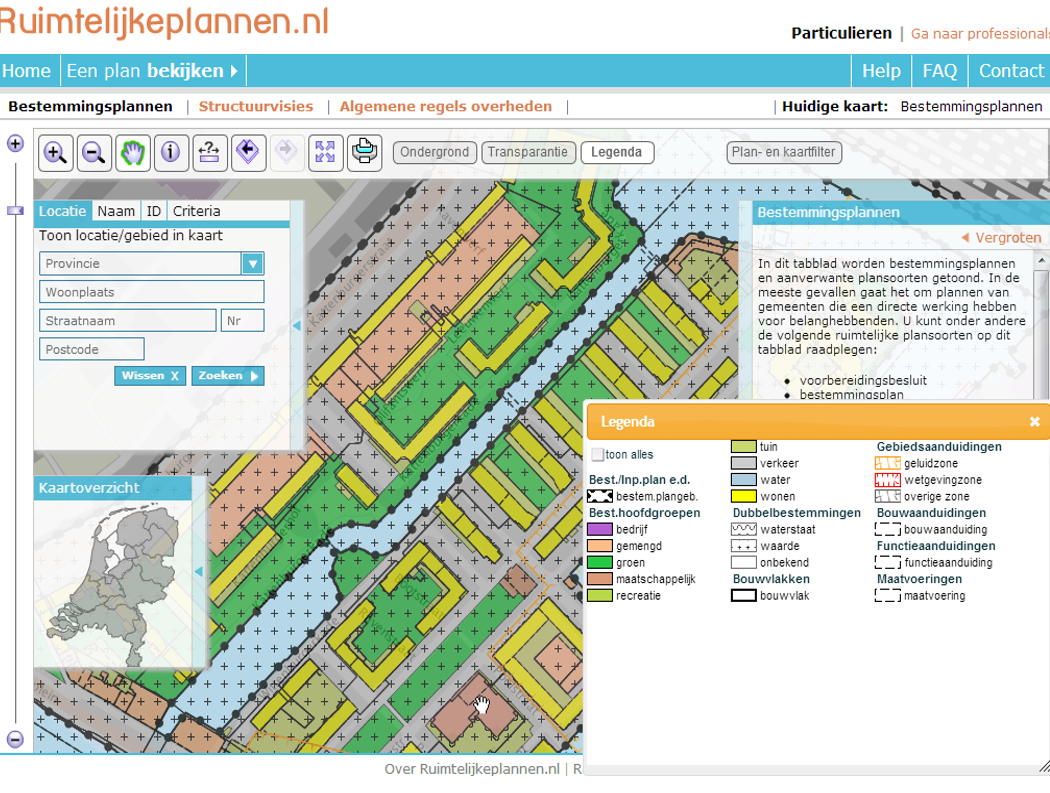
Task: Click the overige zone legend symbol
Action: (x=887, y=496)
